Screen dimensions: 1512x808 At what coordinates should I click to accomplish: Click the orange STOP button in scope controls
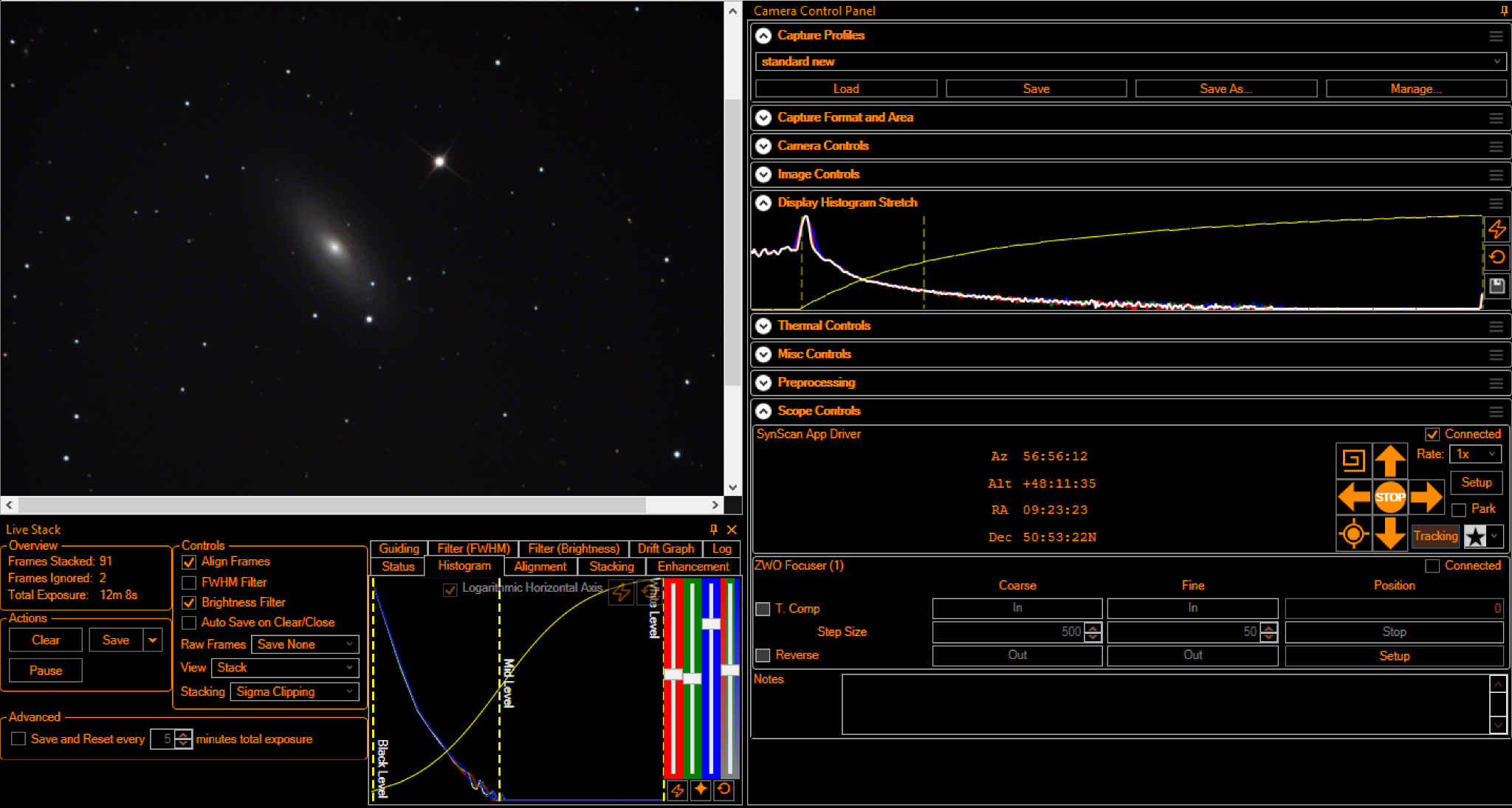pyautogui.click(x=1389, y=497)
